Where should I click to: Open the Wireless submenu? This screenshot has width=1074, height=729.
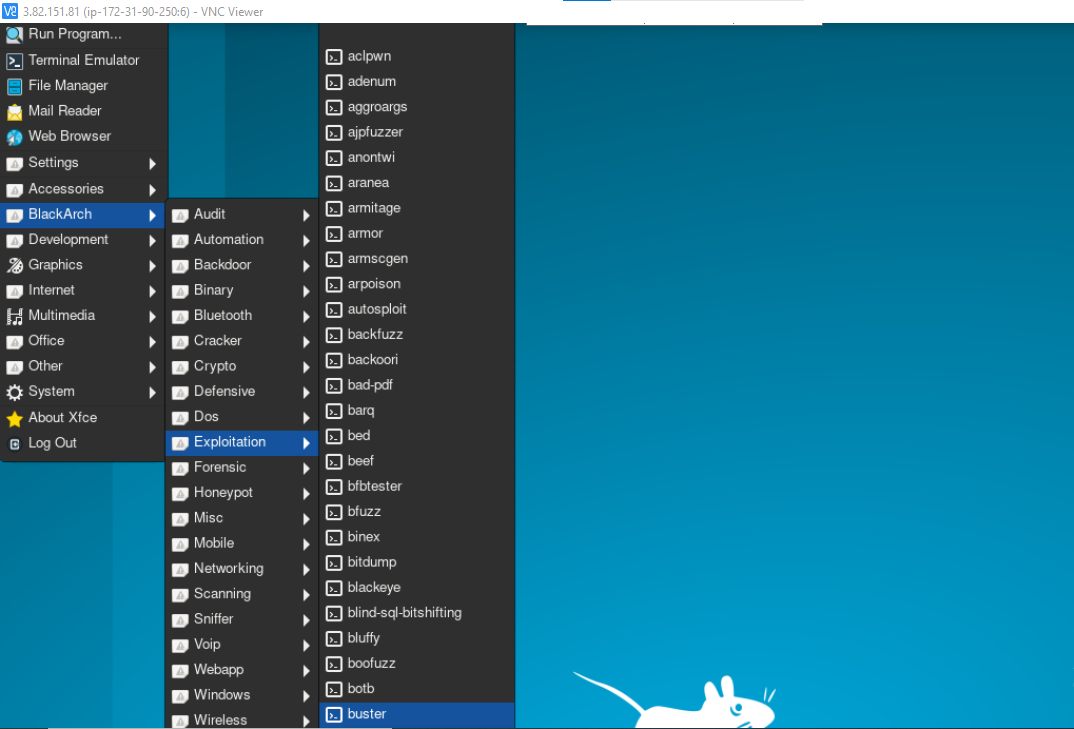pyautogui.click(x=242, y=719)
